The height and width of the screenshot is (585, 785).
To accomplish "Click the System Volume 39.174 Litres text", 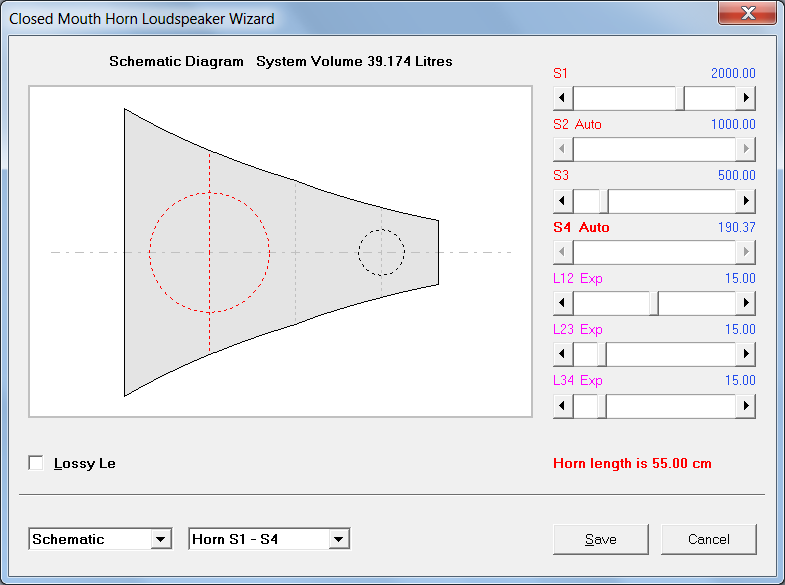I will coord(354,62).
